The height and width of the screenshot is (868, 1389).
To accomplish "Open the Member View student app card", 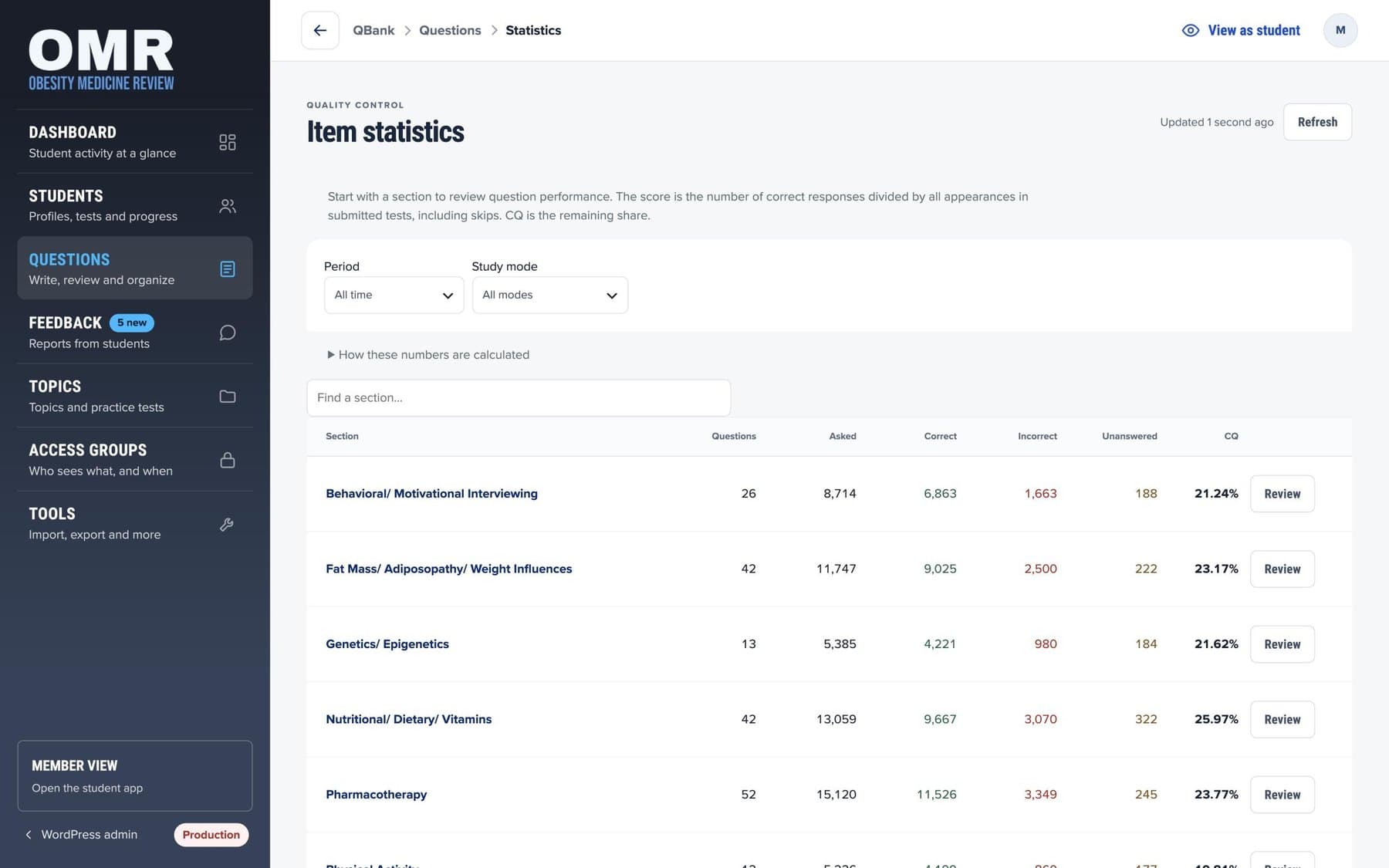I will tap(135, 775).
